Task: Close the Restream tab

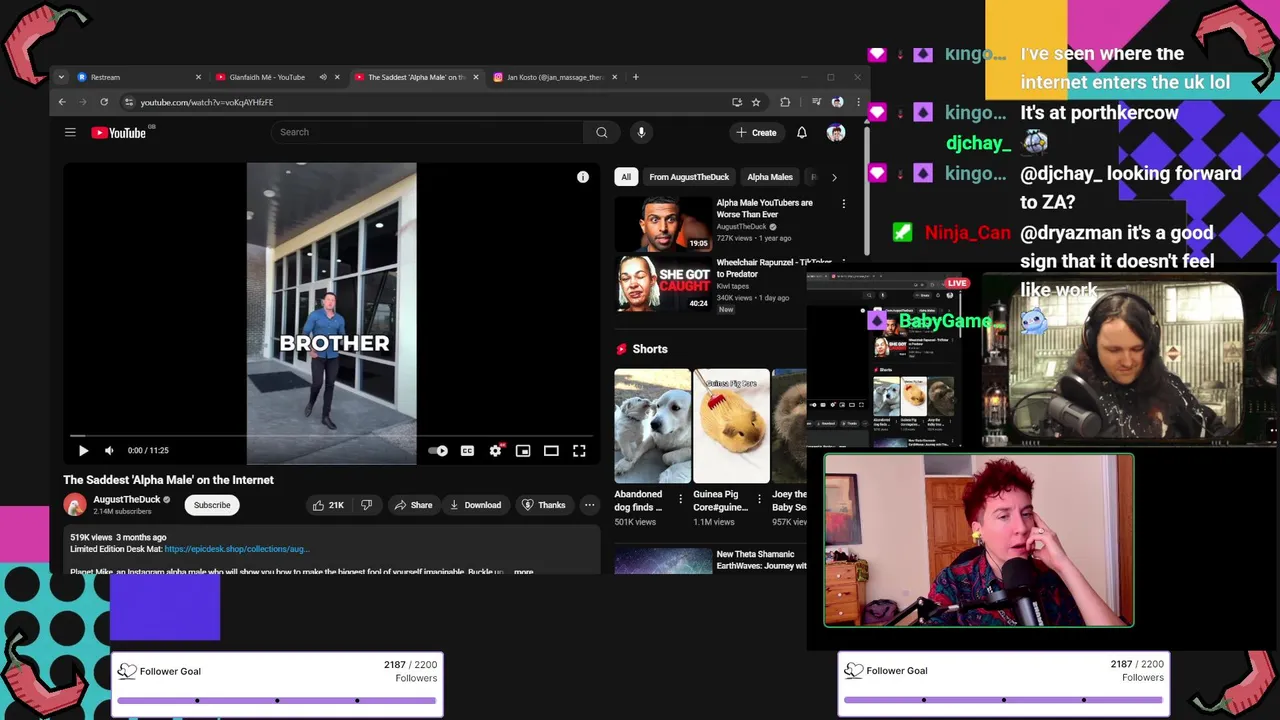Action: [198, 77]
